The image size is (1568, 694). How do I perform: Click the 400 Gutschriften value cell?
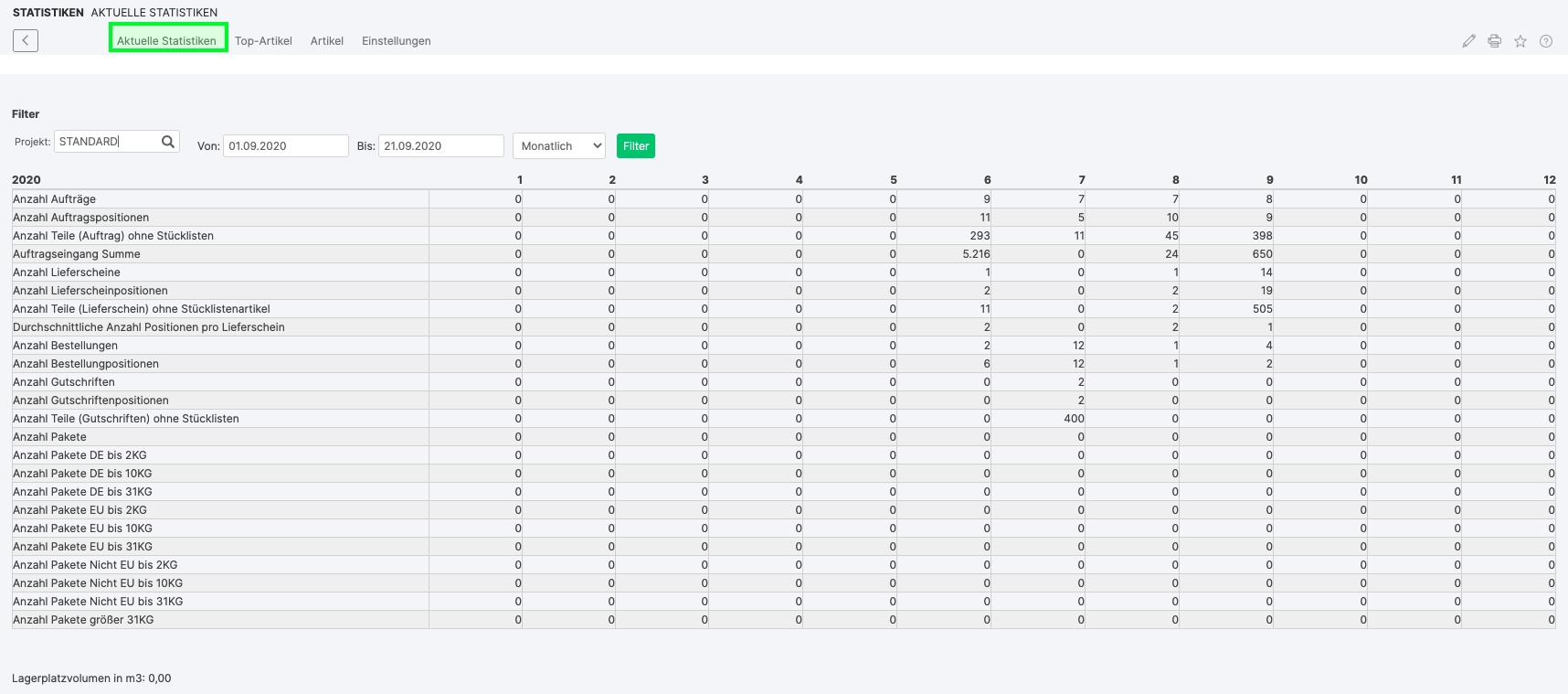[1073, 419]
